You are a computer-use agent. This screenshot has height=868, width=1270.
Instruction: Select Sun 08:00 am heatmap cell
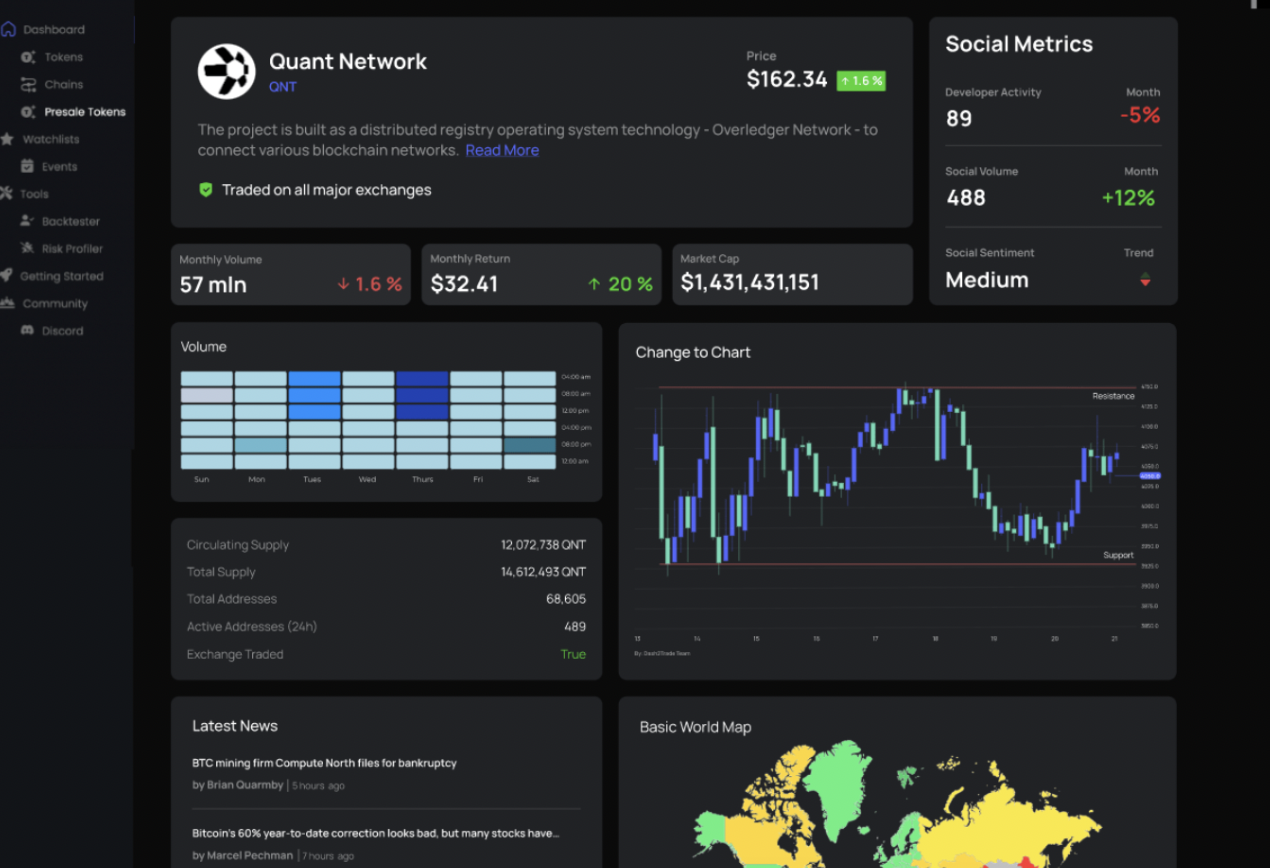[206, 395]
